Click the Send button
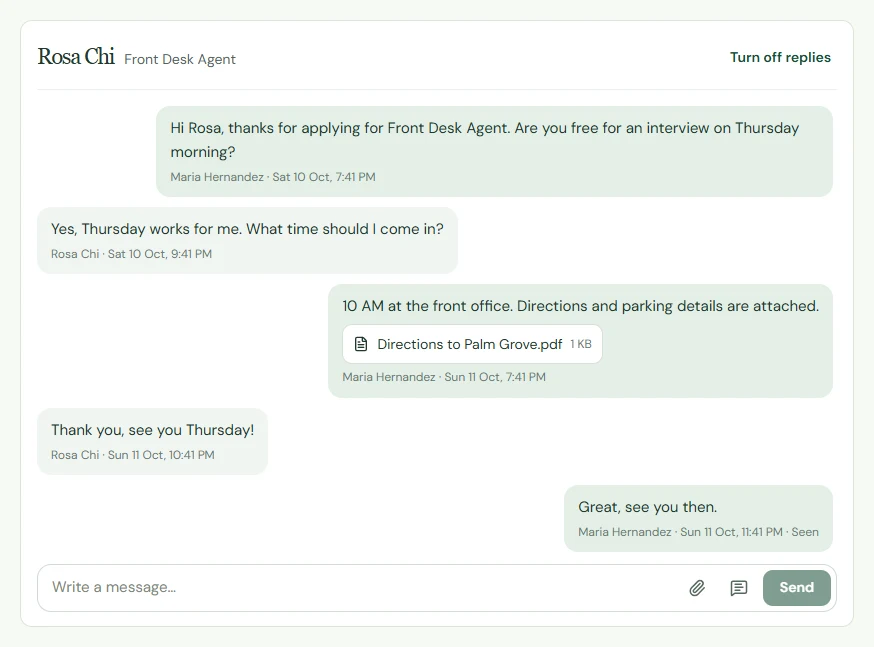Image resolution: width=874 pixels, height=647 pixels. (x=797, y=587)
